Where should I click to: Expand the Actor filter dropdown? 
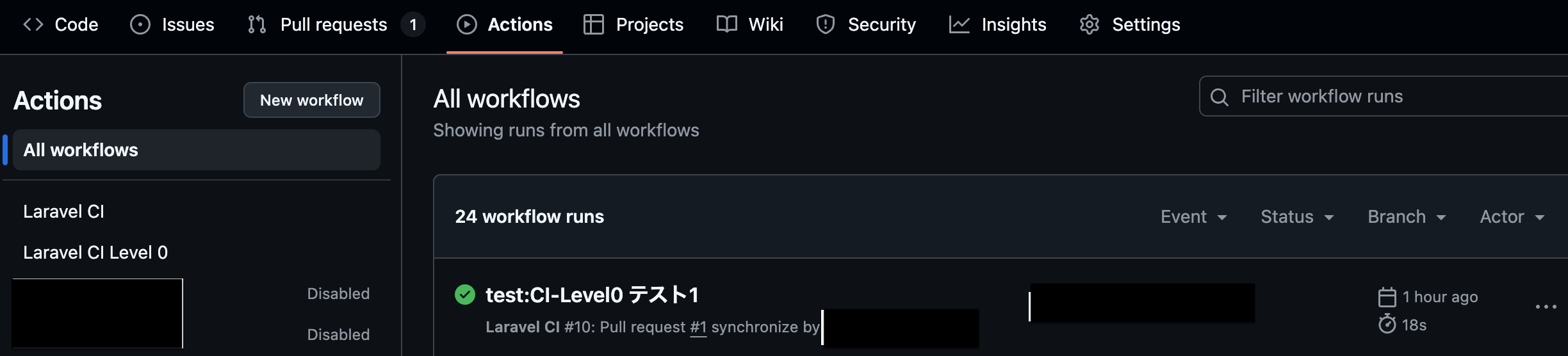(1512, 217)
